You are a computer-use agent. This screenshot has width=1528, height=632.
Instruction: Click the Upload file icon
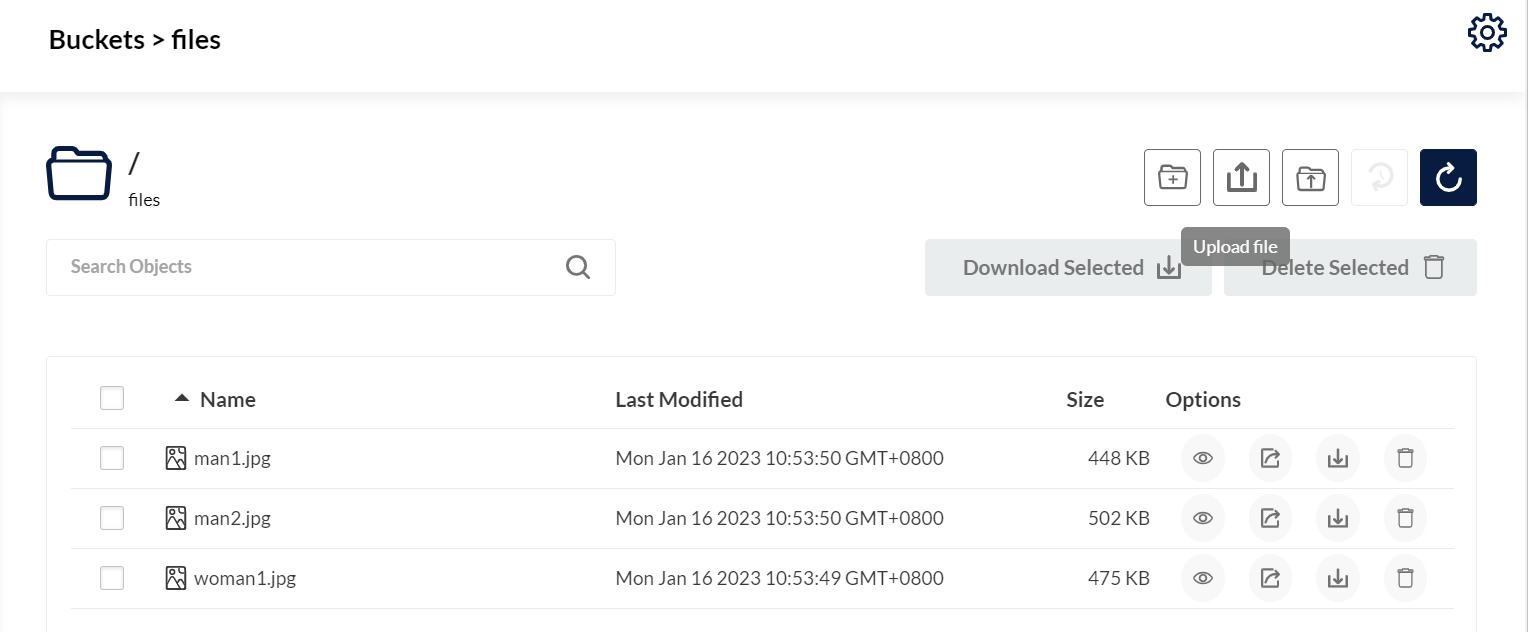point(1241,178)
